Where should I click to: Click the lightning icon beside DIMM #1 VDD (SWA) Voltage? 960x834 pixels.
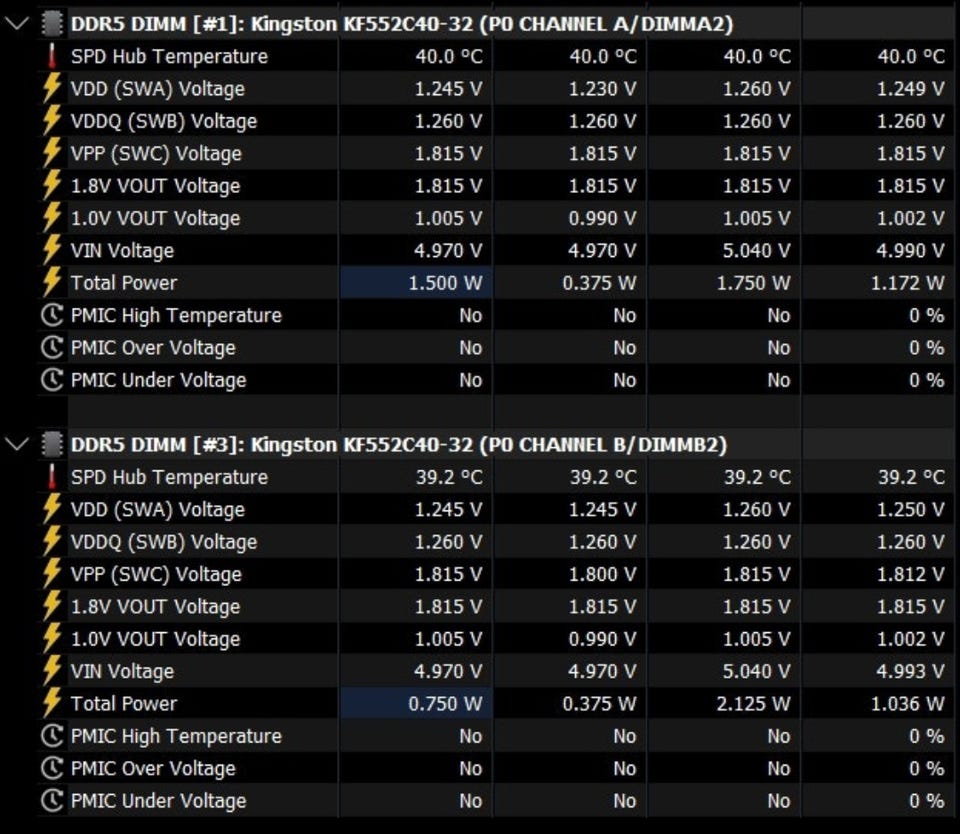(52, 89)
